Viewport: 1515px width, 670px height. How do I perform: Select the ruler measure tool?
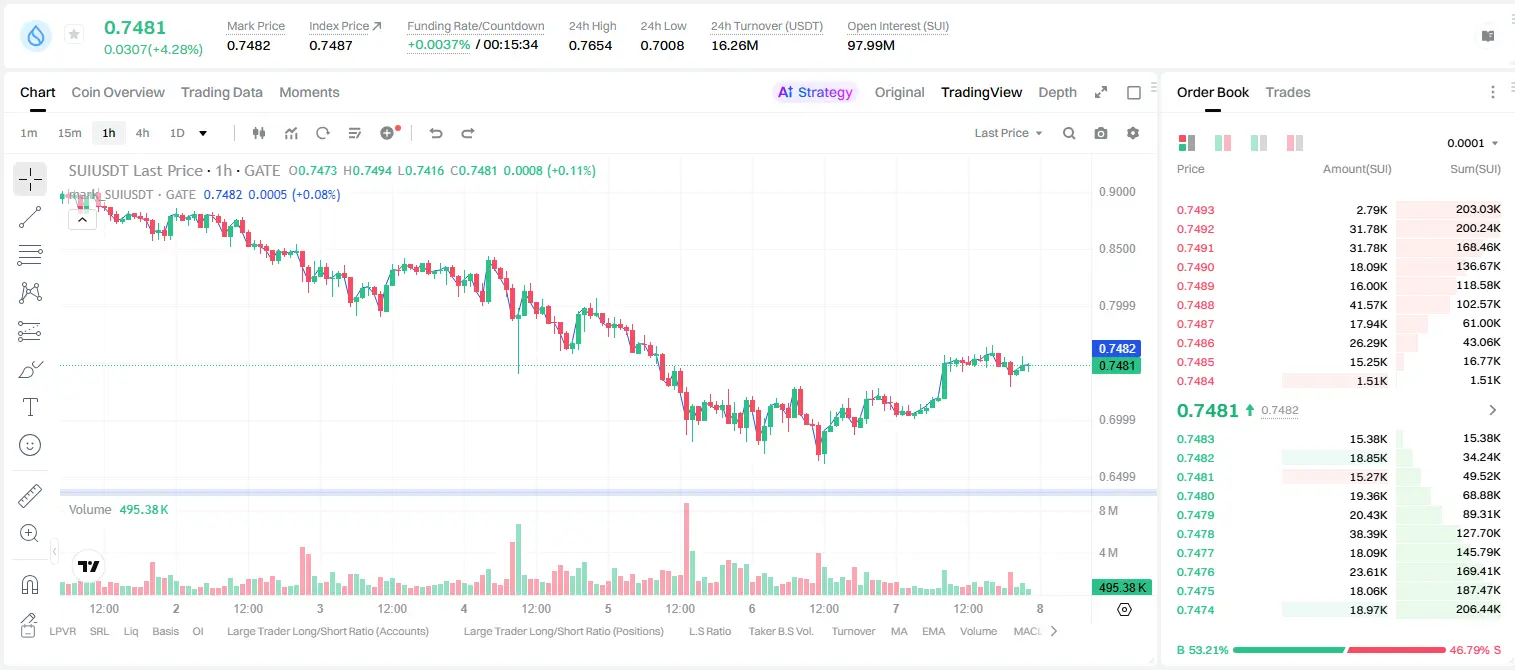[30, 496]
